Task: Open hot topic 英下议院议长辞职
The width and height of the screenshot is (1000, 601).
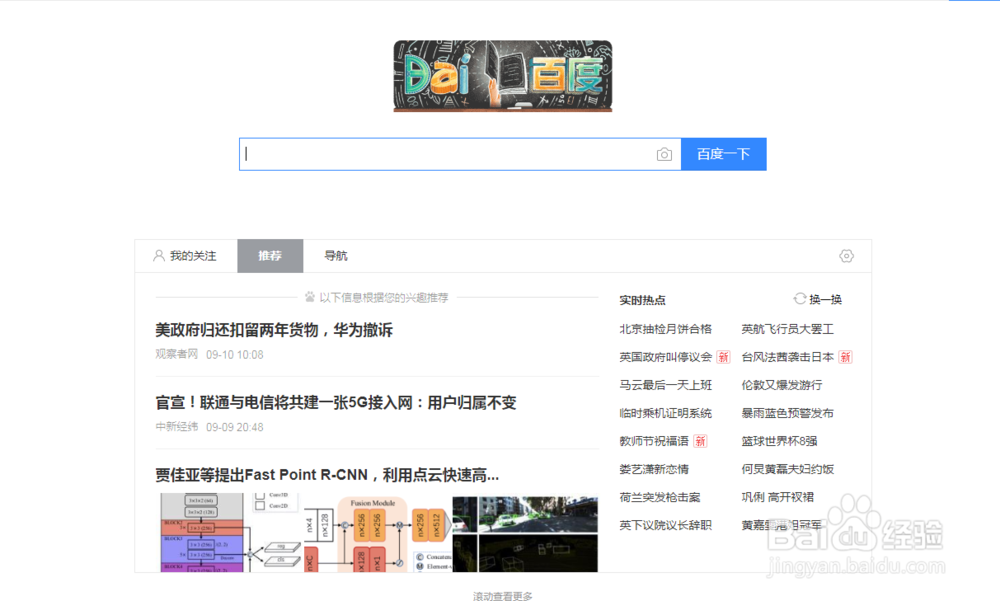Action: pos(665,526)
